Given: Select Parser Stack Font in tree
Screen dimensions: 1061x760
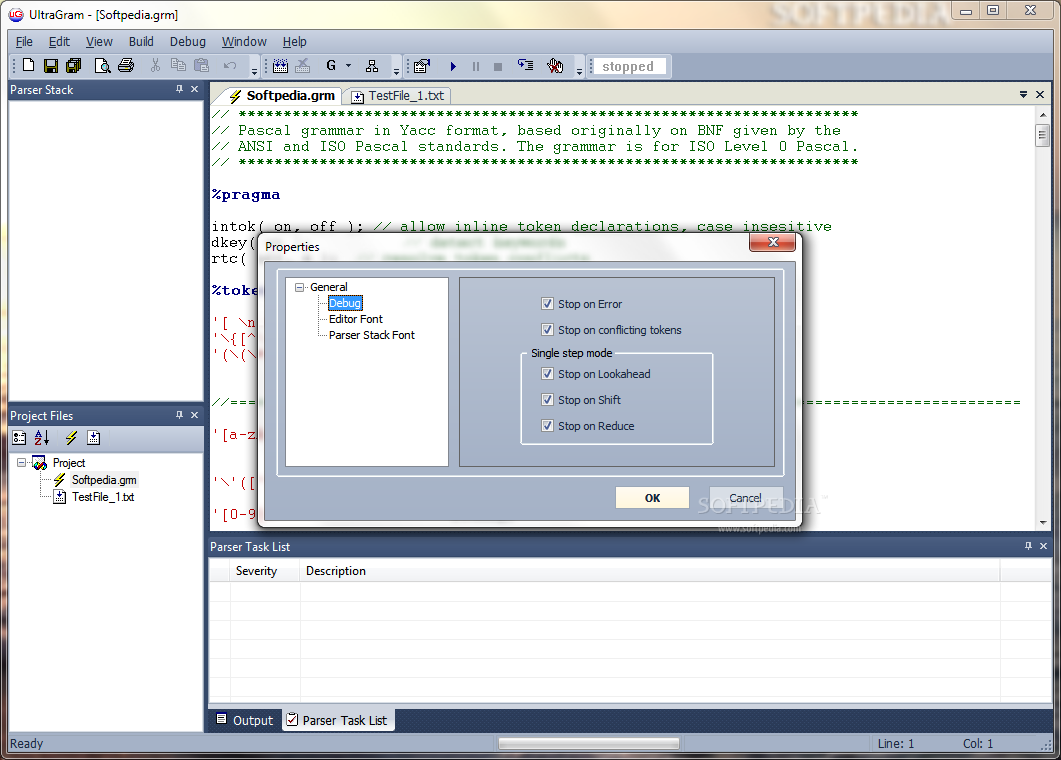Looking at the screenshot, I should coord(371,335).
